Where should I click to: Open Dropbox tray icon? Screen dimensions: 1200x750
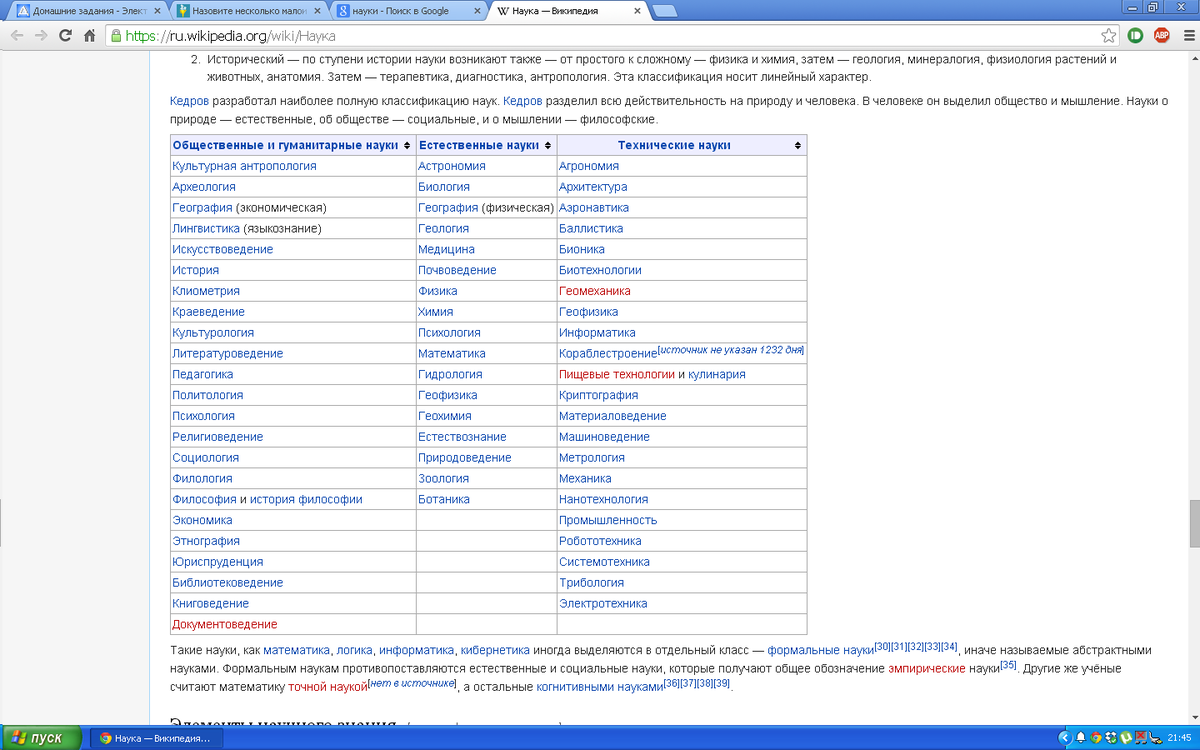point(1111,738)
